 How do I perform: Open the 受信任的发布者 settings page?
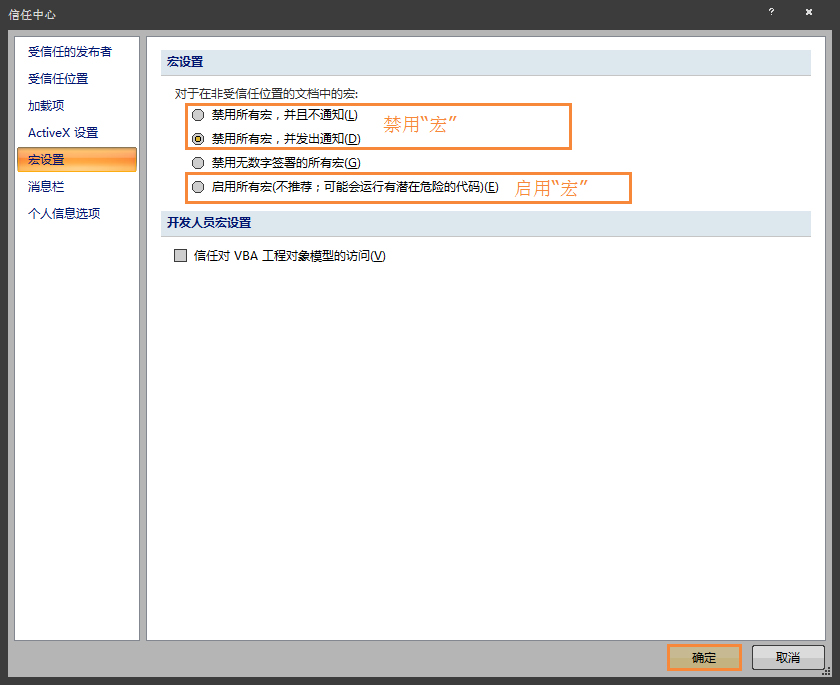tap(70, 51)
